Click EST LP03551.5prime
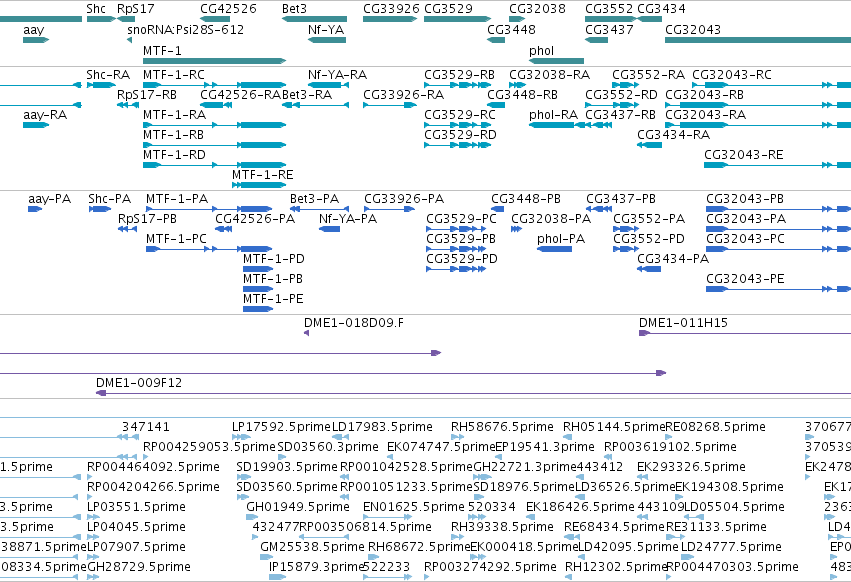The height and width of the screenshot is (582, 851). click(91, 517)
